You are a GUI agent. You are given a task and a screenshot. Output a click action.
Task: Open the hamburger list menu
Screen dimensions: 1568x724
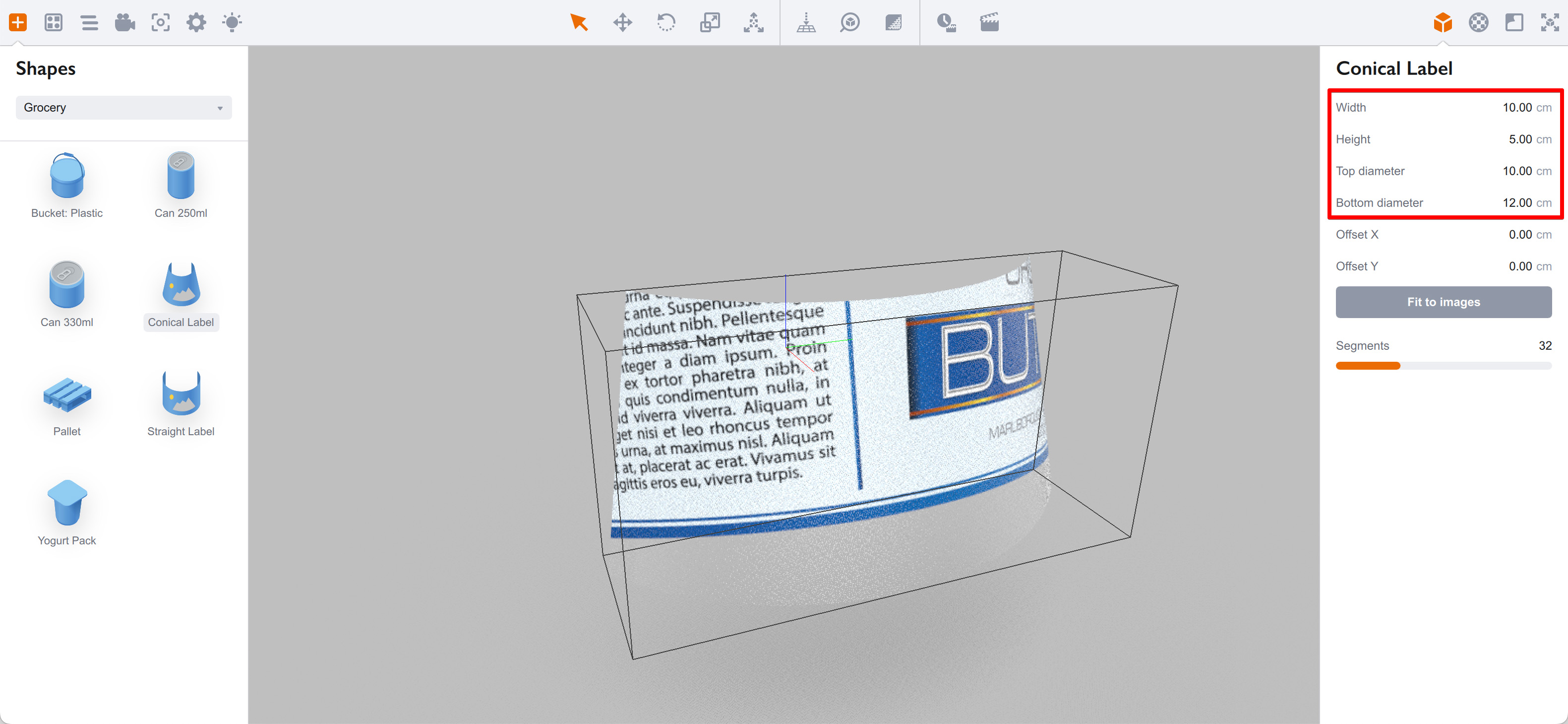89,22
